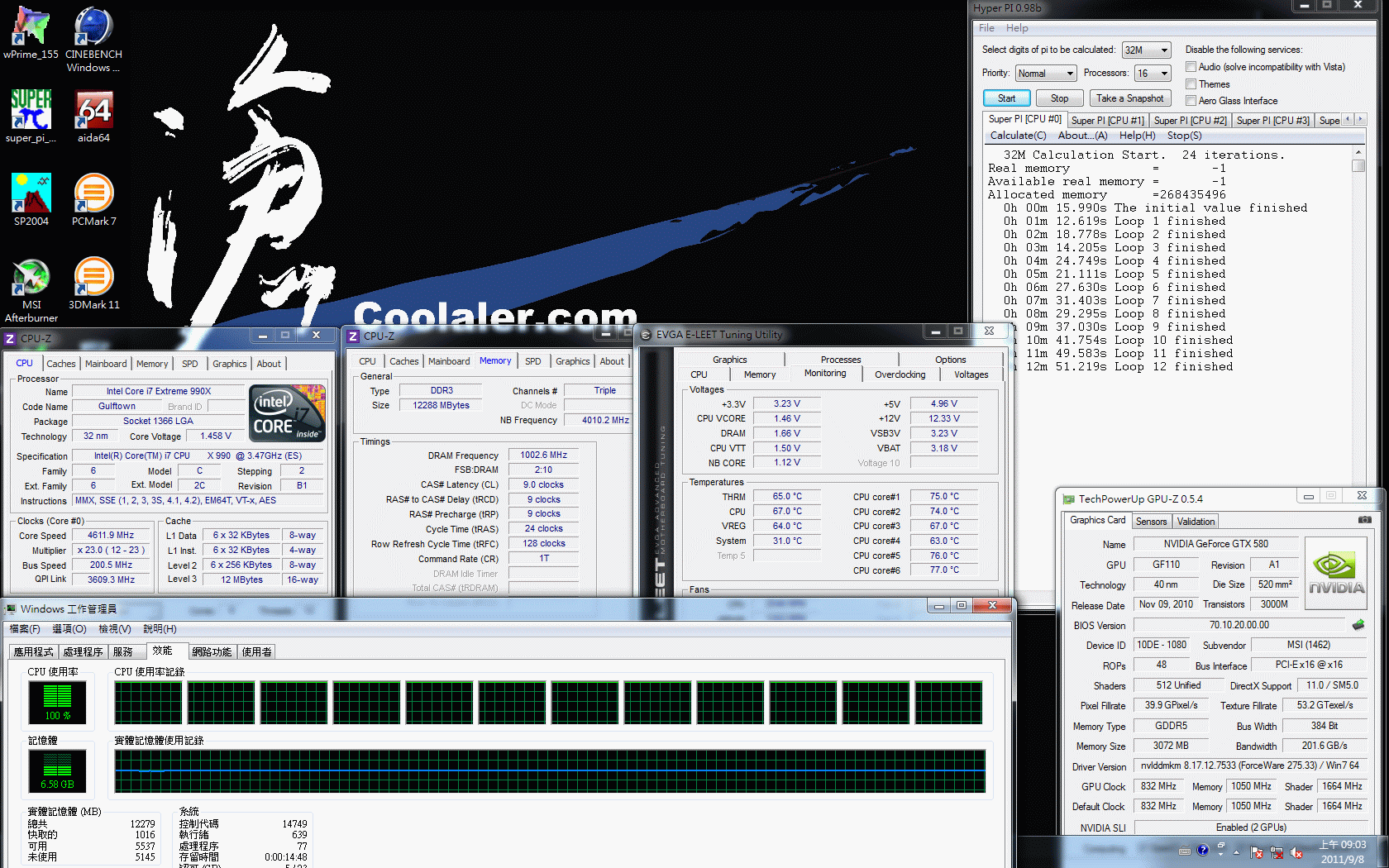This screenshot has width=1389, height=868.
Task: Click Stop button in Hyper PI
Action: click(1059, 98)
